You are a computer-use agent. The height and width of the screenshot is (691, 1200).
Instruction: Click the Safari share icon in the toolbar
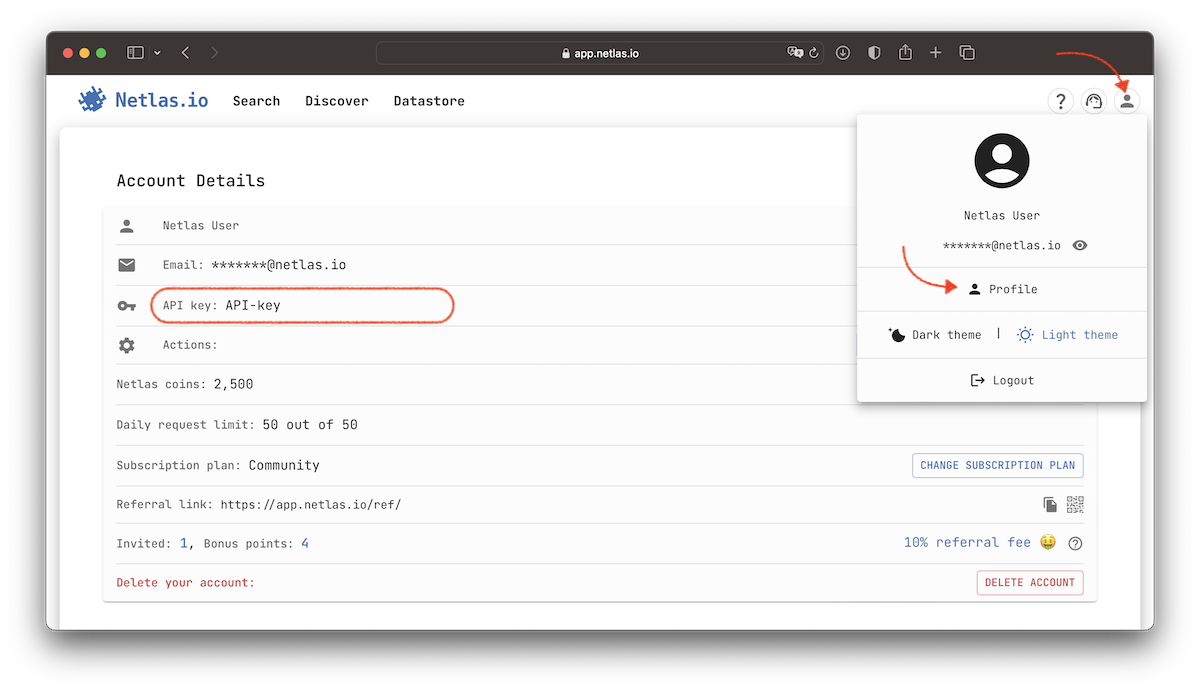click(x=905, y=52)
